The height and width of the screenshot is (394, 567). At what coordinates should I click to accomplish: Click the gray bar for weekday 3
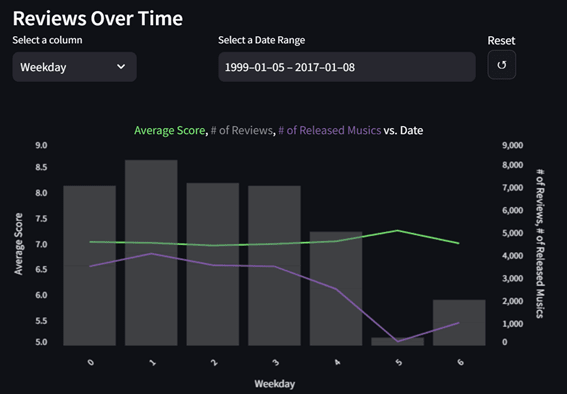point(274,266)
